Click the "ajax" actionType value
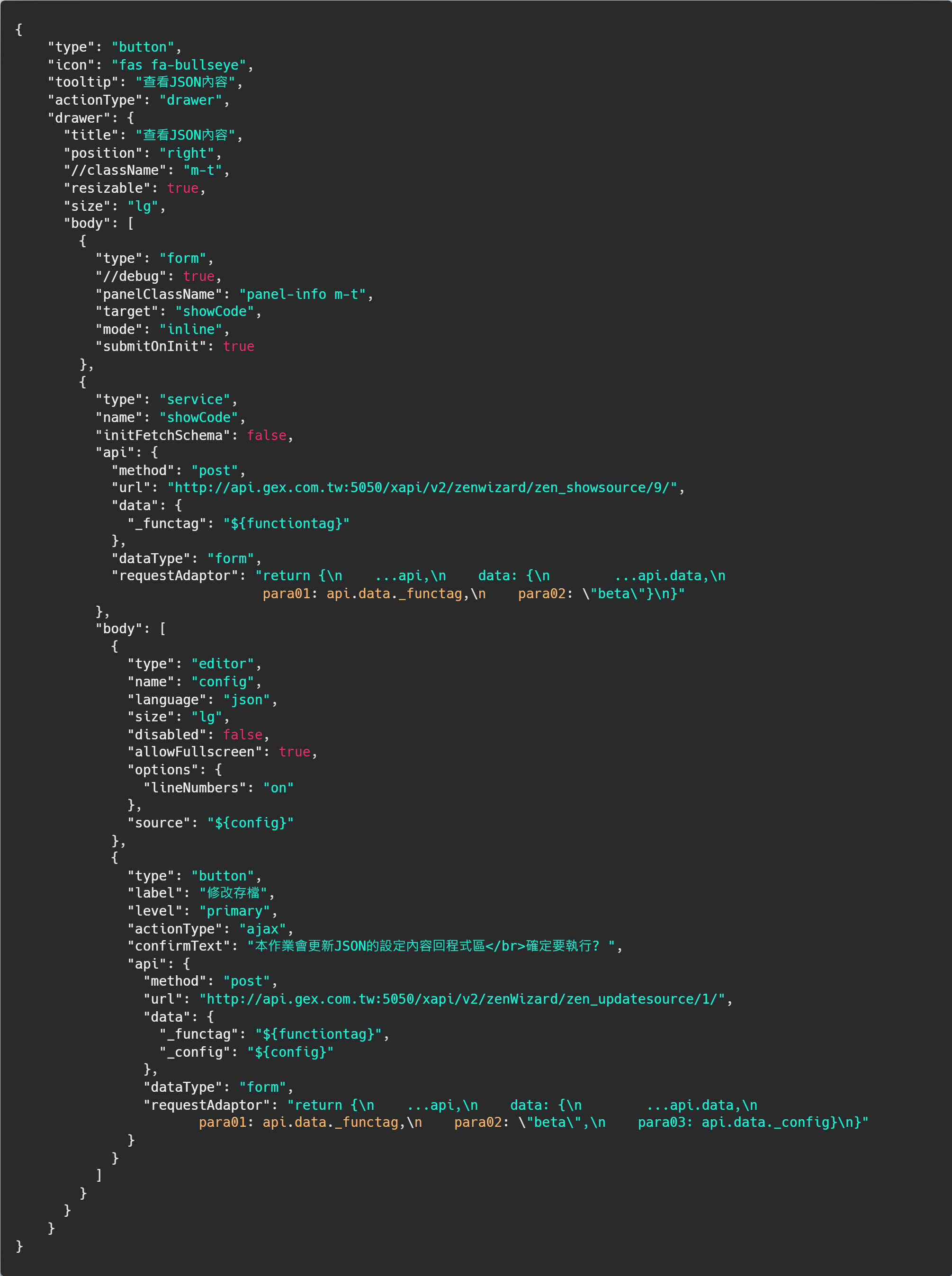 (262, 928)
